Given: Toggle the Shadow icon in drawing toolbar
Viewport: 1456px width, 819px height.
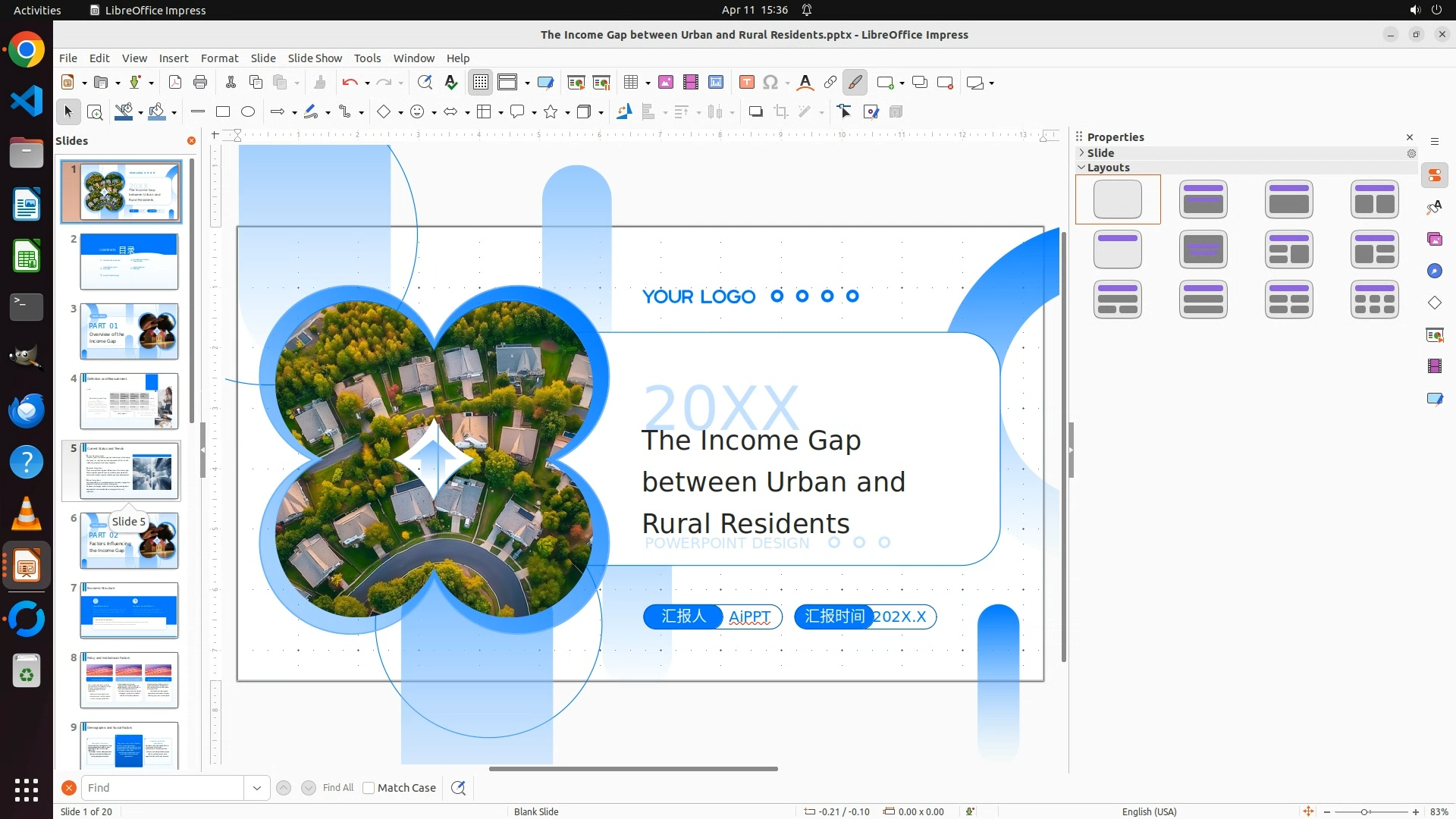Looking at the screenshot, I should [755, 112].
